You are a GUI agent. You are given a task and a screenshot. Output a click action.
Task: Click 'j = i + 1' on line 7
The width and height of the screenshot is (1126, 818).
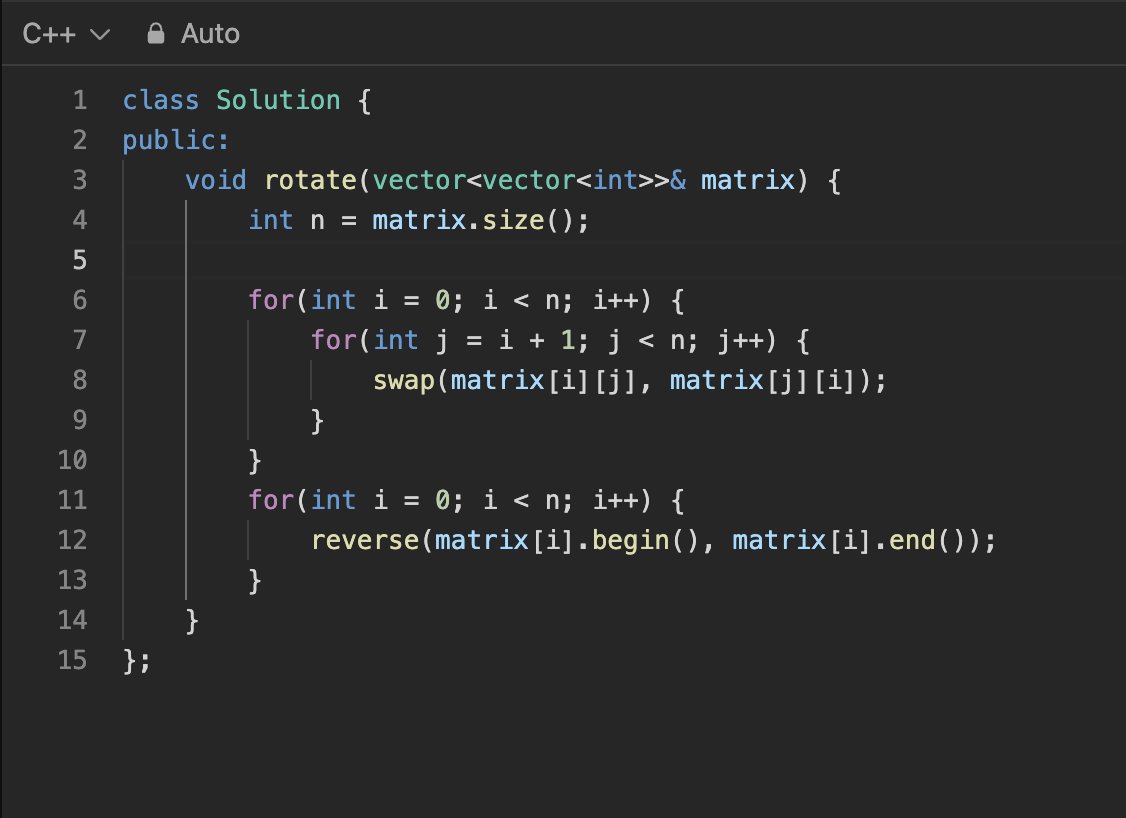(x=508, y=340)
